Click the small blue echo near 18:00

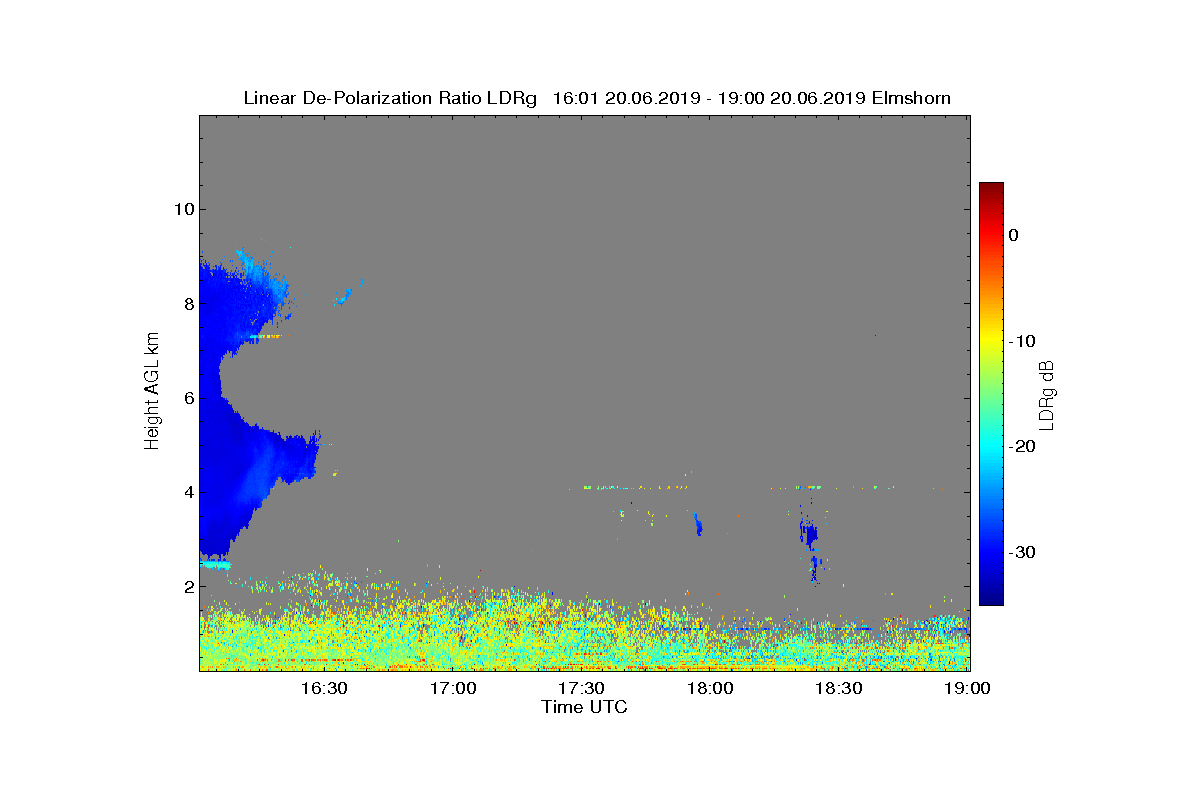(x=698, y=523)
